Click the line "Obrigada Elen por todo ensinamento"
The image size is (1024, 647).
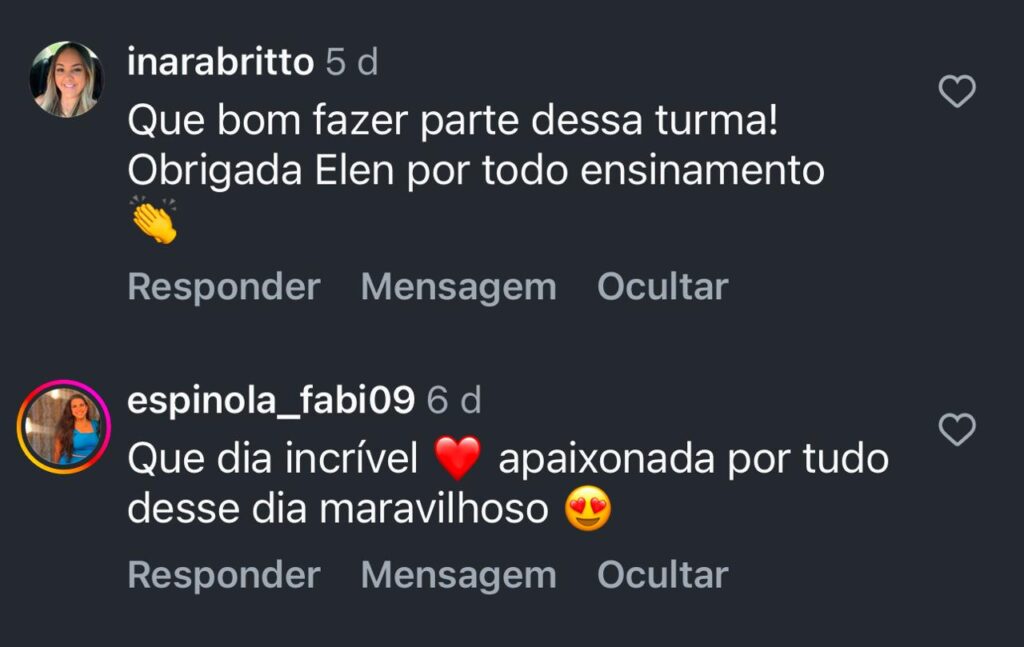[476, 171]
